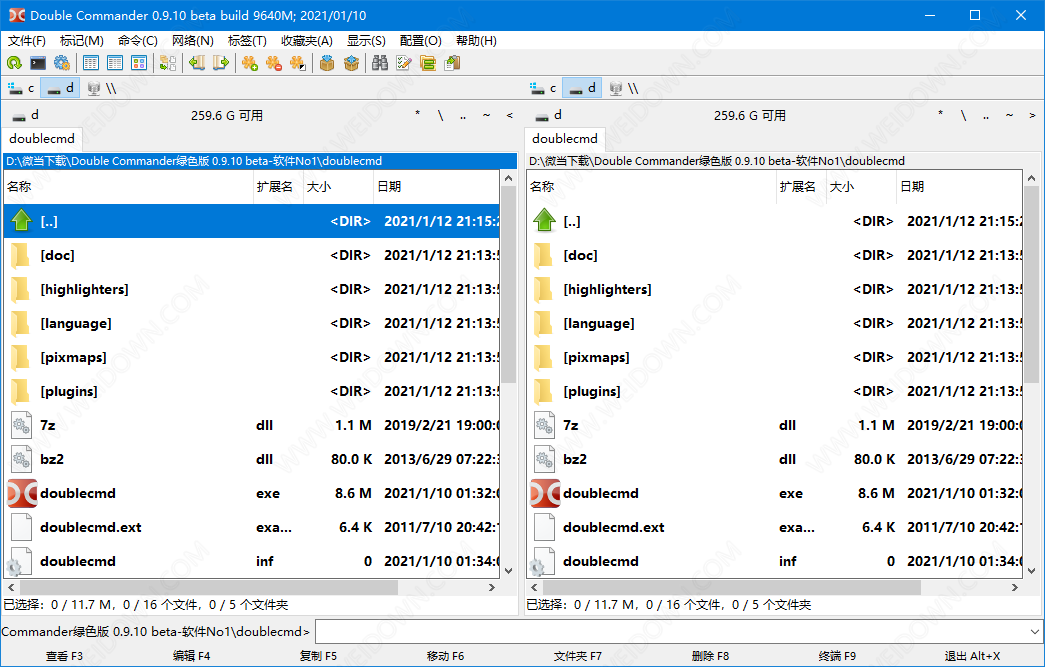Click the select group plus icon
Screen dimensions: 1045x667
(250, 63)
